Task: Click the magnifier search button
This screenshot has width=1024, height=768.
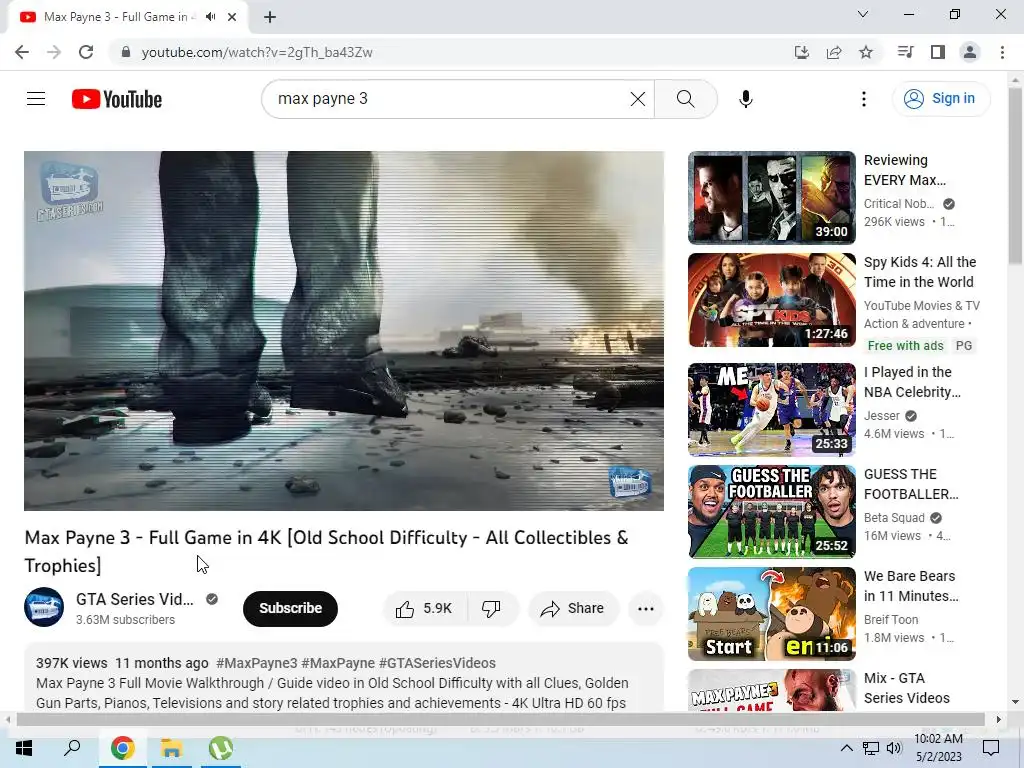Action: [686, 99]
